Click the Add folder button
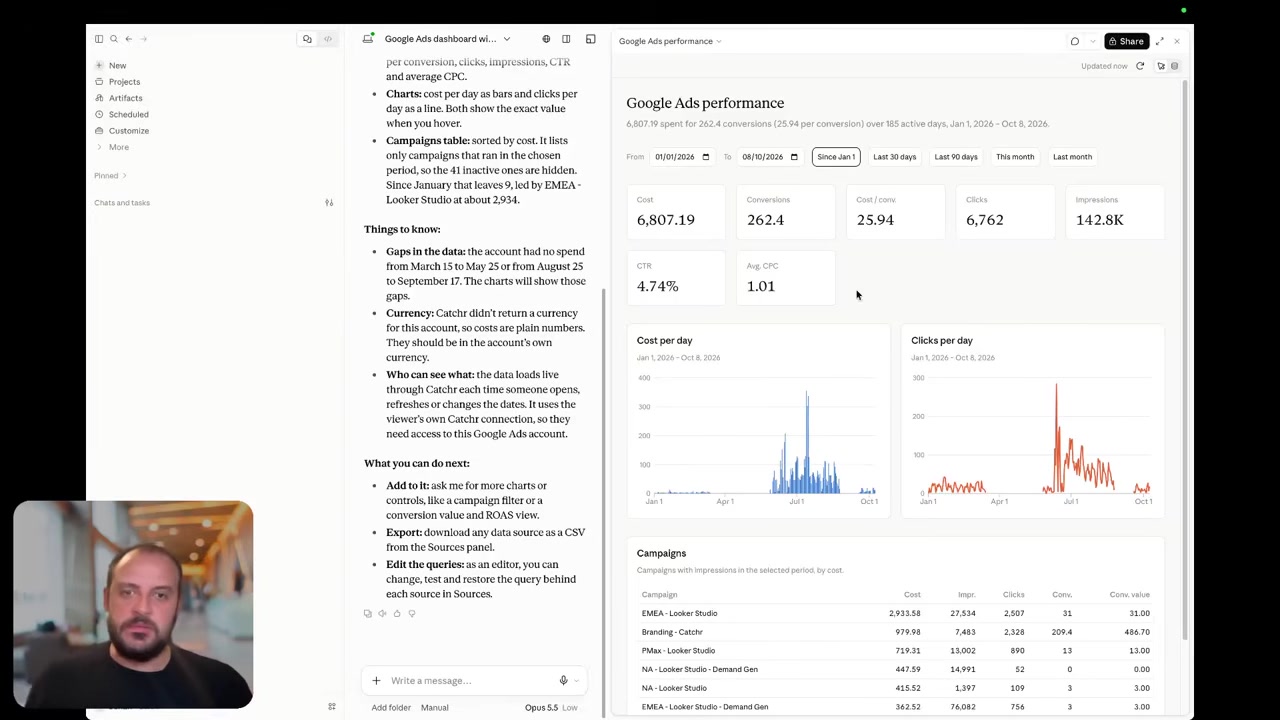The height and width of the screenshot is (720, 1280). pos(391,708)
